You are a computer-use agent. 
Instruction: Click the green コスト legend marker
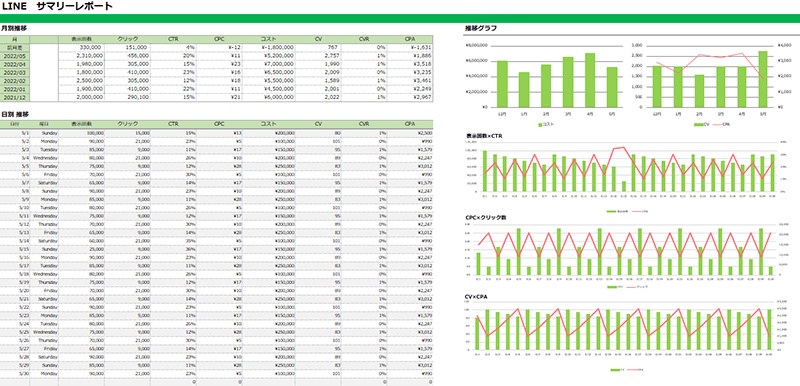click(x=539, y=124)
